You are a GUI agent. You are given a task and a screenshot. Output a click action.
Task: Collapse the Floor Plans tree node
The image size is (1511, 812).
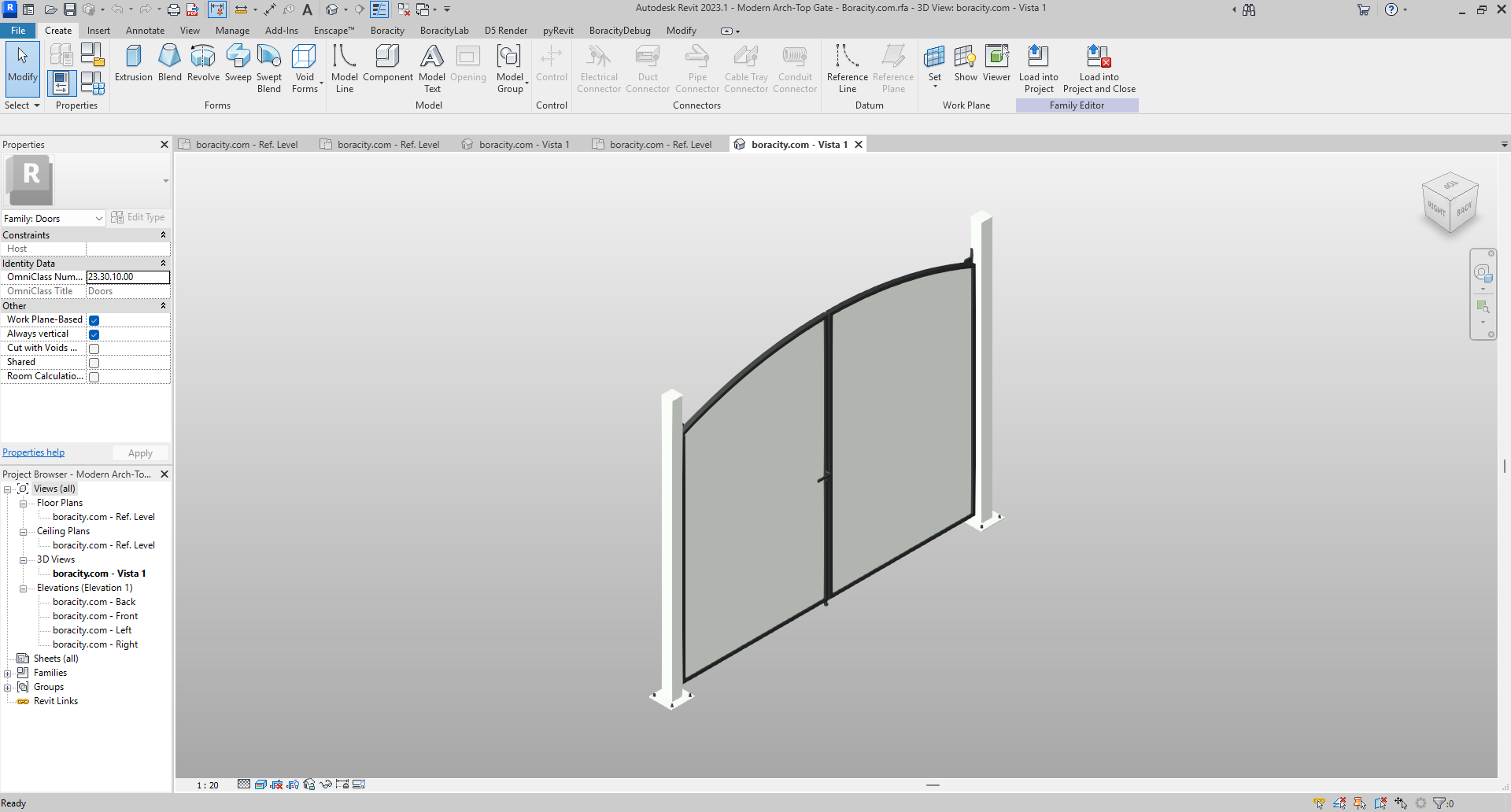coord(24,504)
